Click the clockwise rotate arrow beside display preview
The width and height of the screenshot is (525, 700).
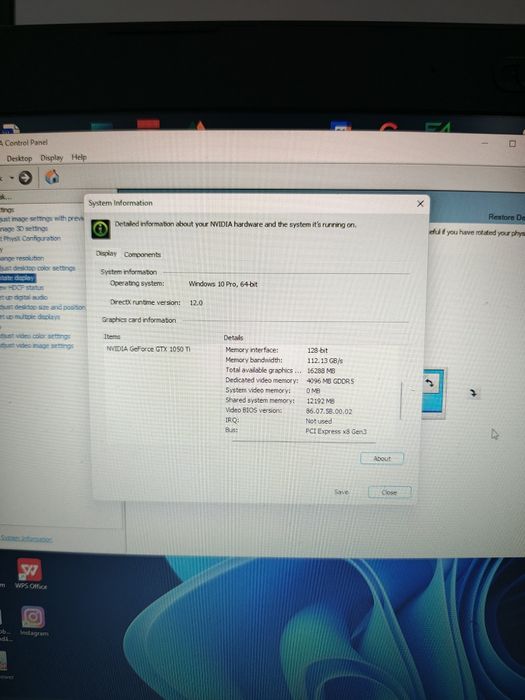473,393
